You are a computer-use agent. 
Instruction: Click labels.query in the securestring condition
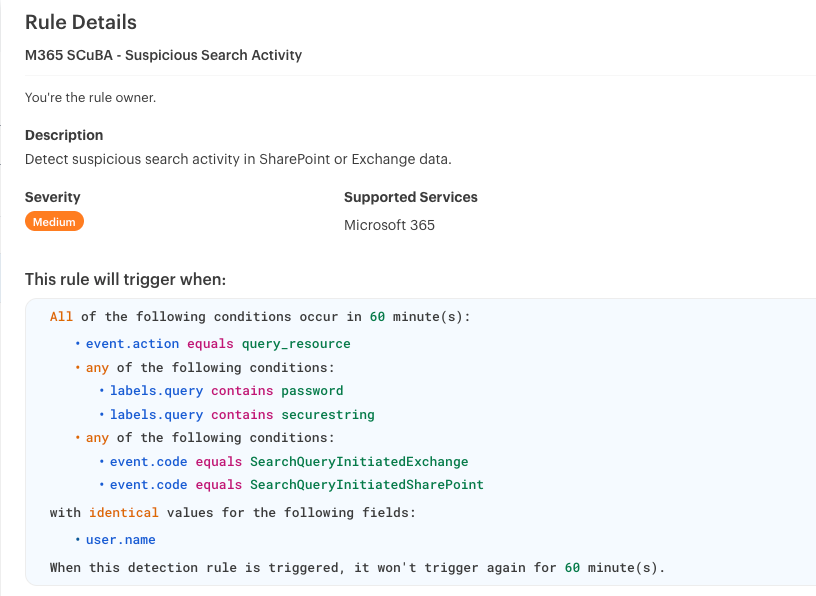point(156,415)
